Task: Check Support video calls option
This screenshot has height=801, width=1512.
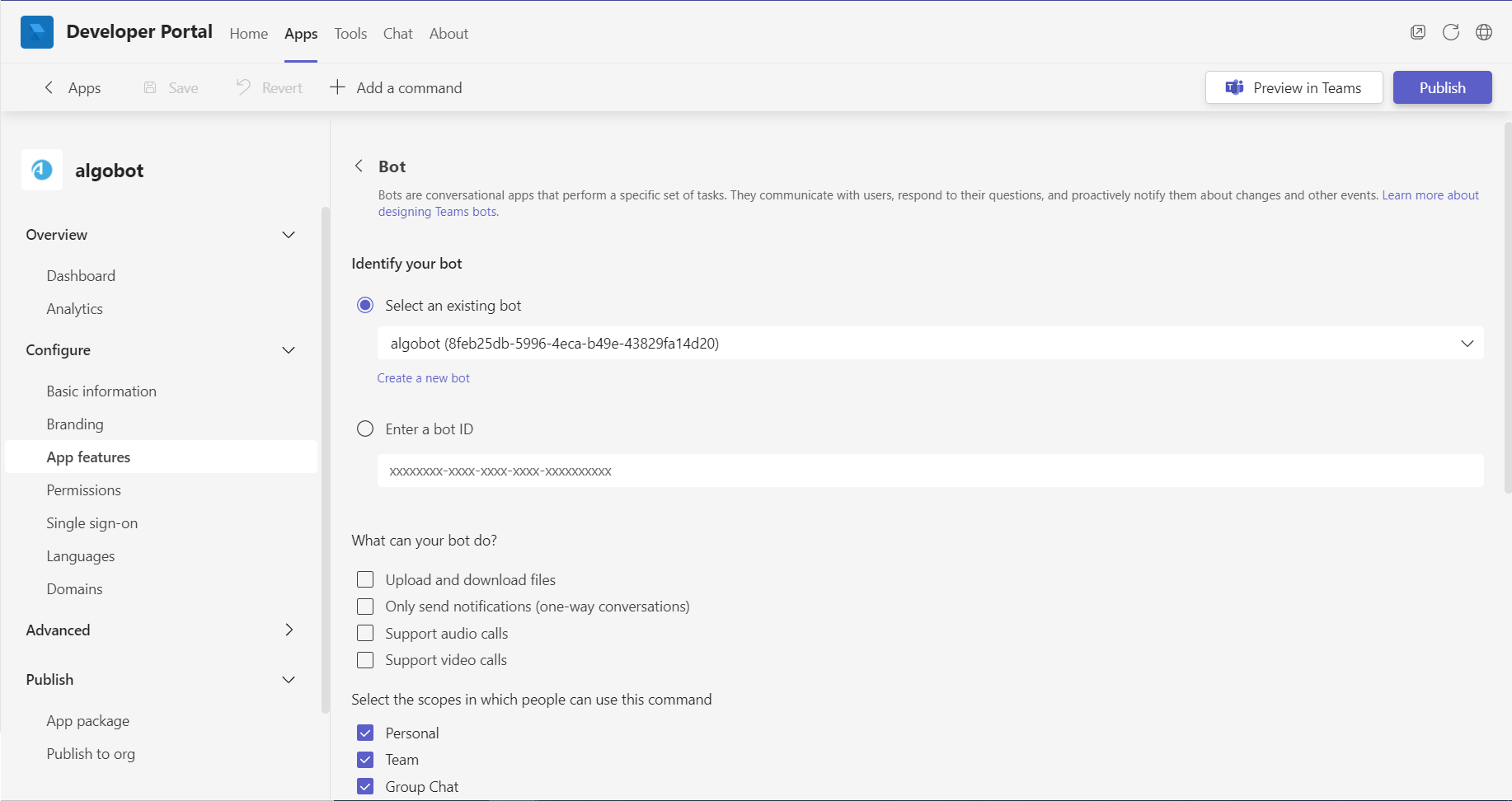Action: (x=365, y=659)
